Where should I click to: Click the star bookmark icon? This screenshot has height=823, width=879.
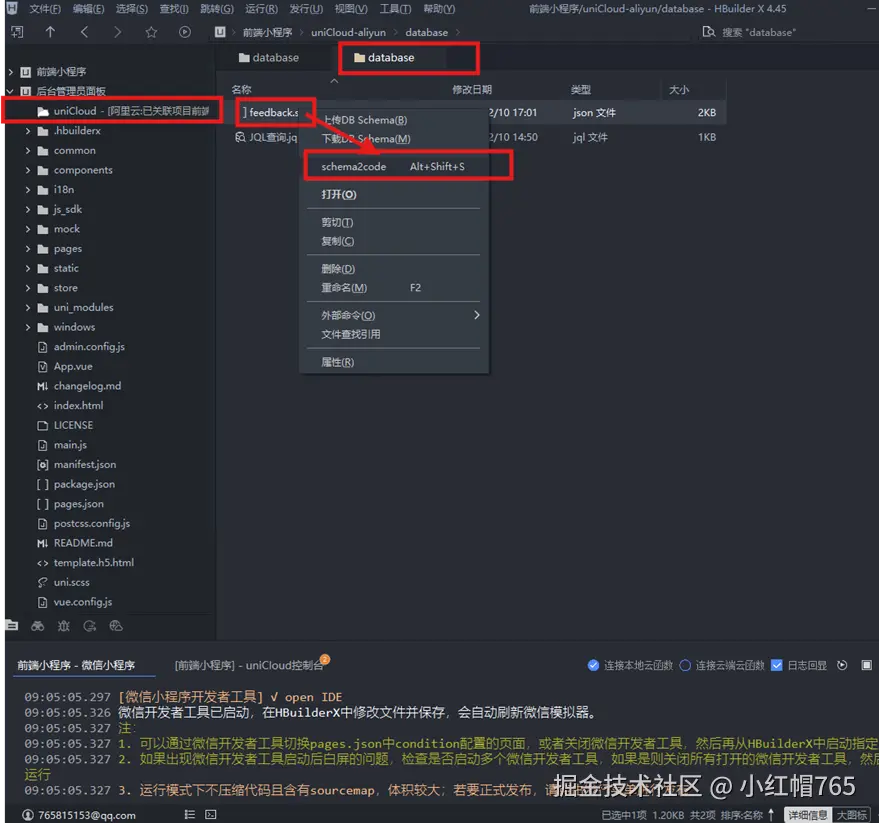[x=151, y=32]
